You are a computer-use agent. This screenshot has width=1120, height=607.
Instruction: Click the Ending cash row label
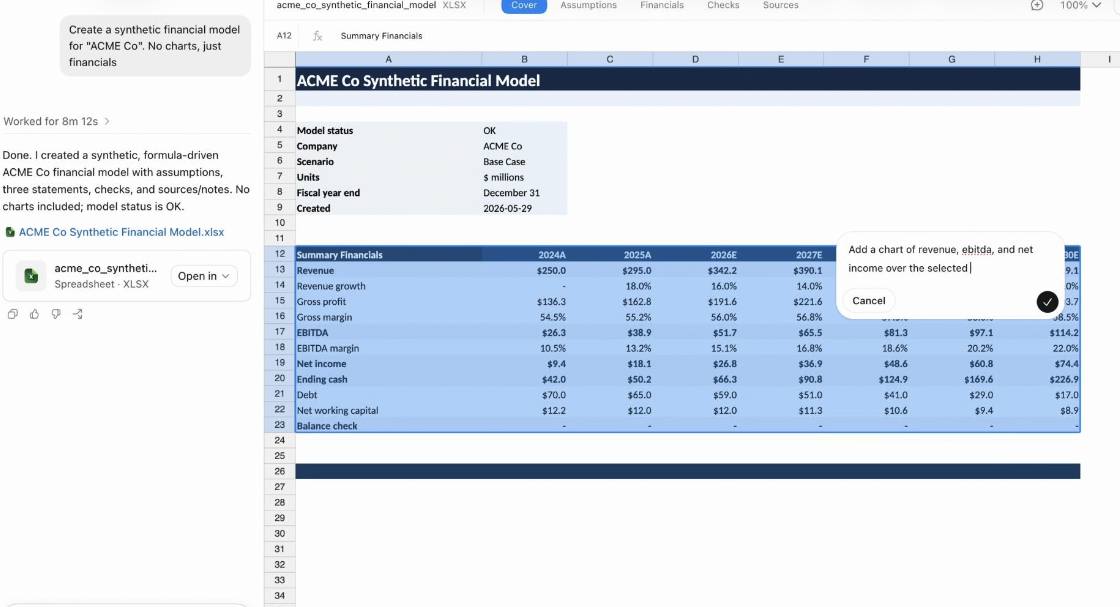(389, 379)
